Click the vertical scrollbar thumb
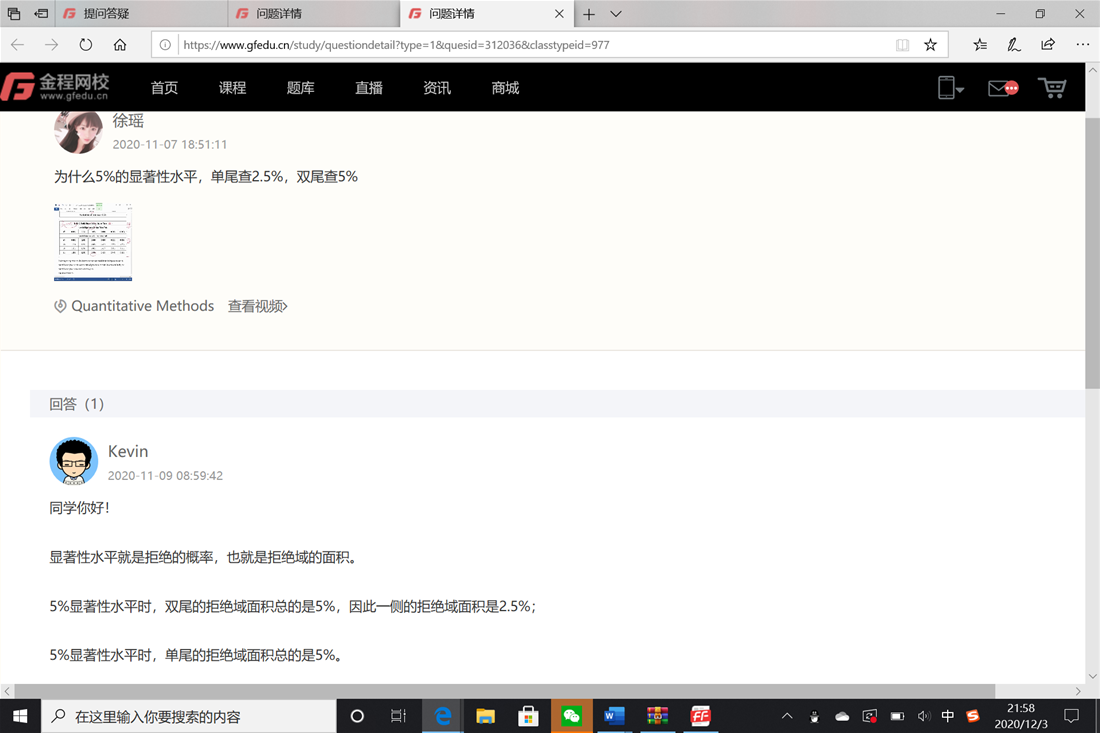 tap(1092, 253)
